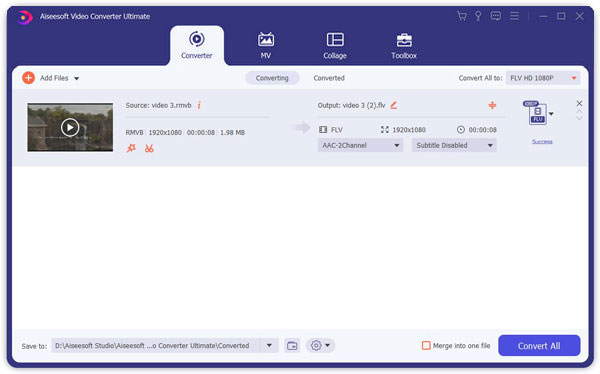
Task: Click the Convert All button
Action: [x=539, y=345]
